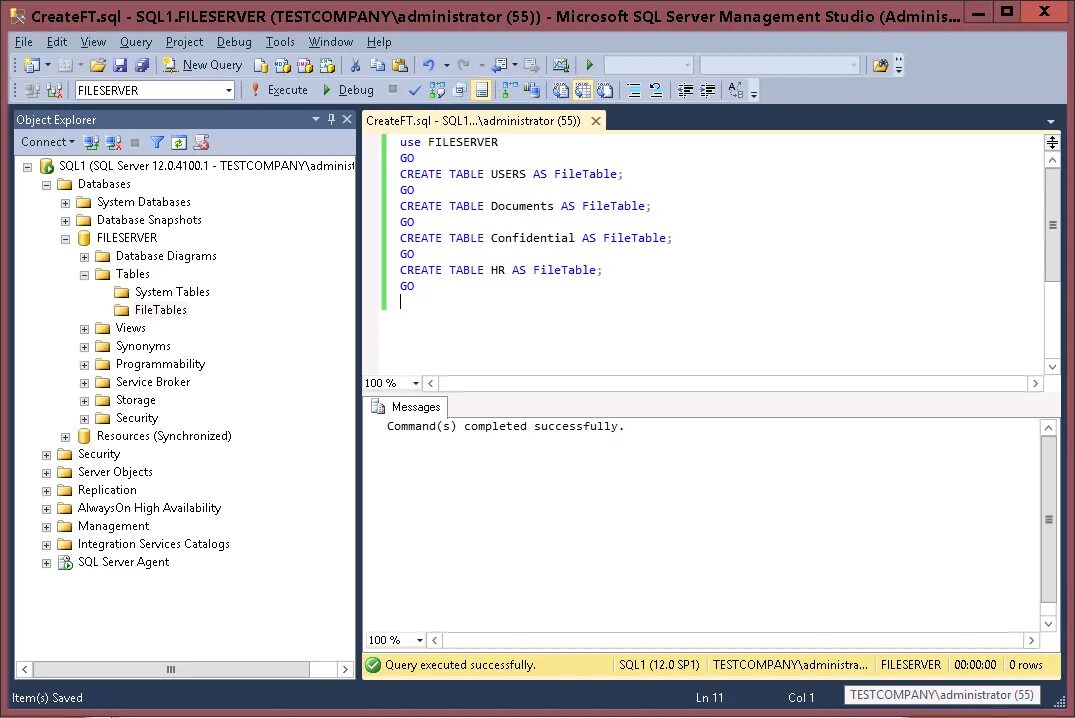Click the Analysis Services MDX Query icon
This screenshot has height=718, width=1075.
click(x=282, y=65)
